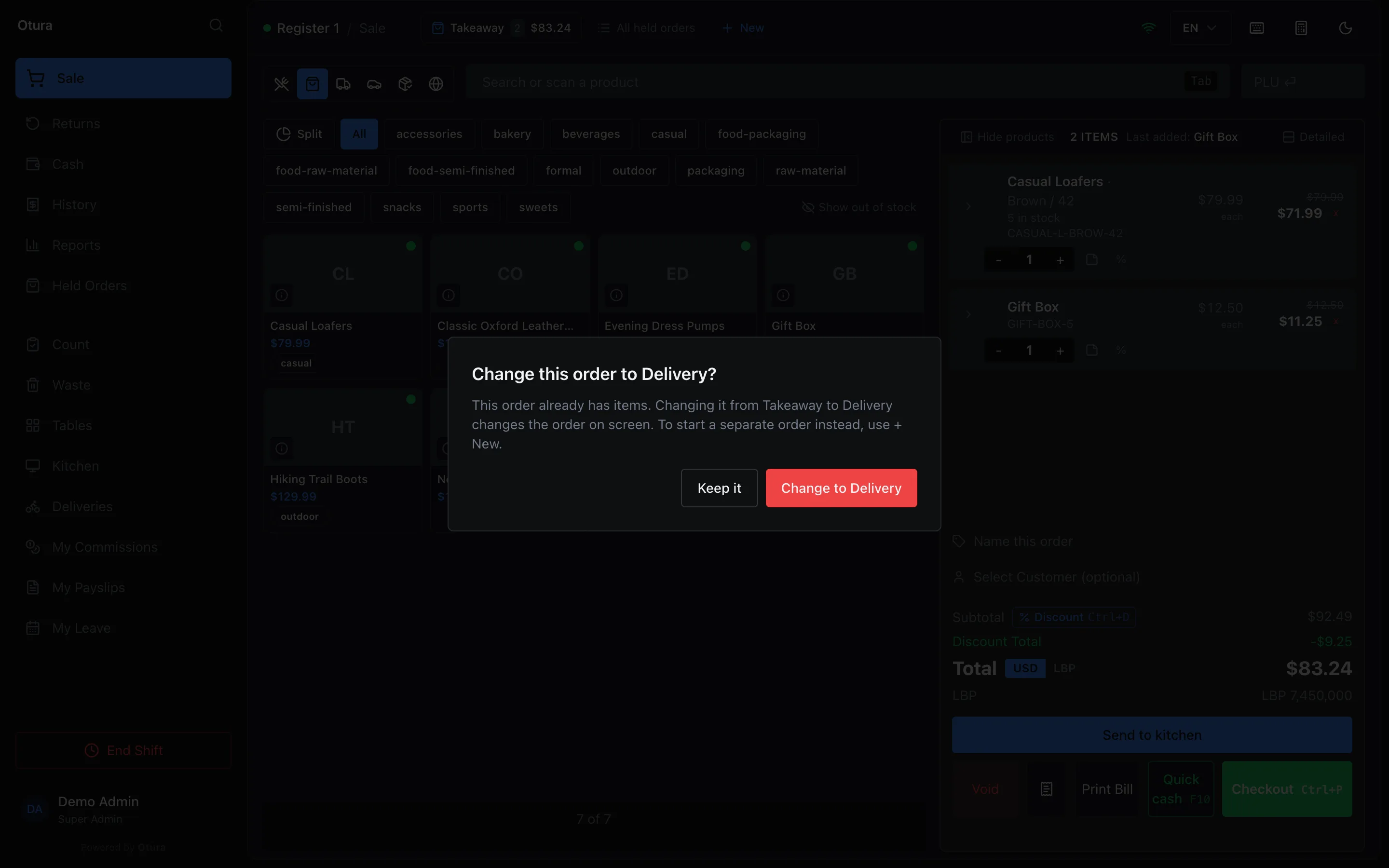Screen dimensions: 1389x868
Task: Select takeaway bag order type icon
Action: pos(312,84)
